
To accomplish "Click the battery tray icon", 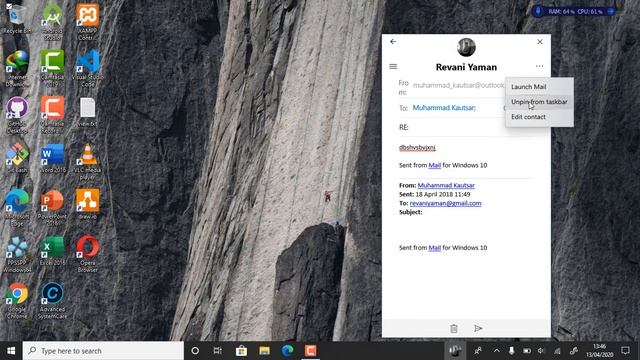I will 527,351.
